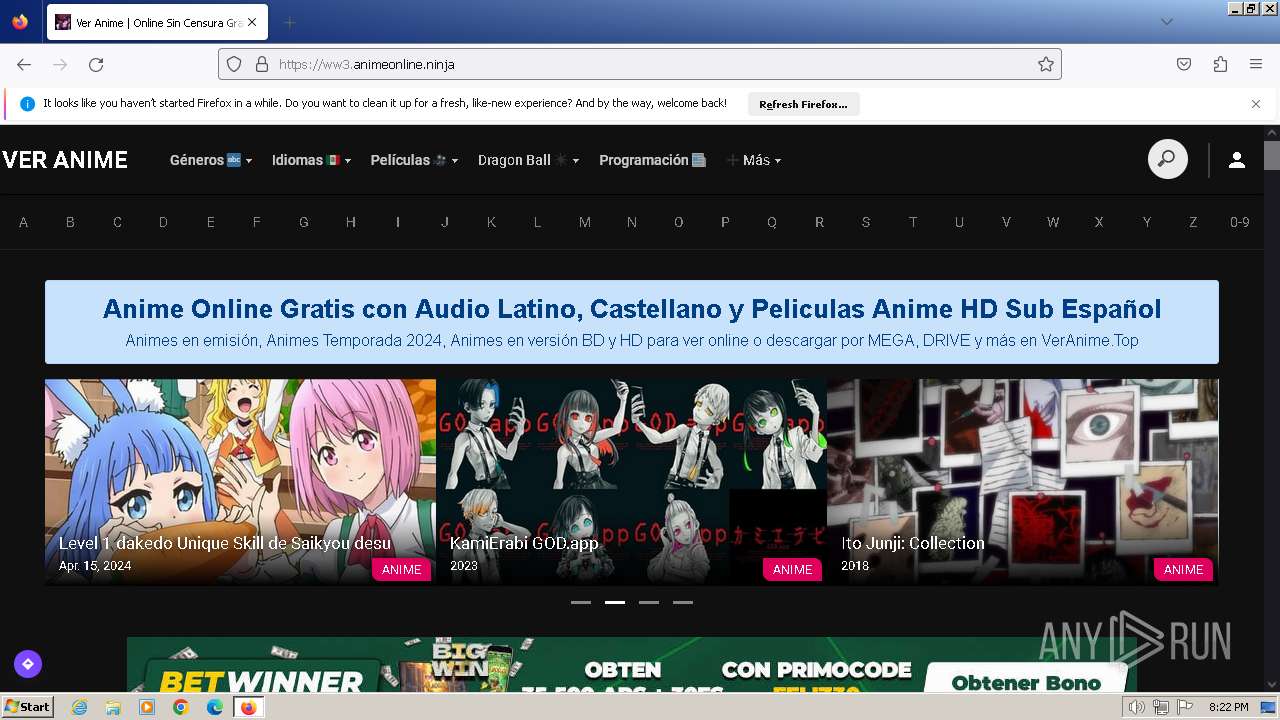Open the Action Center flag tray icon
The height and width of the screenshot is (720, 1280).
1185,707
